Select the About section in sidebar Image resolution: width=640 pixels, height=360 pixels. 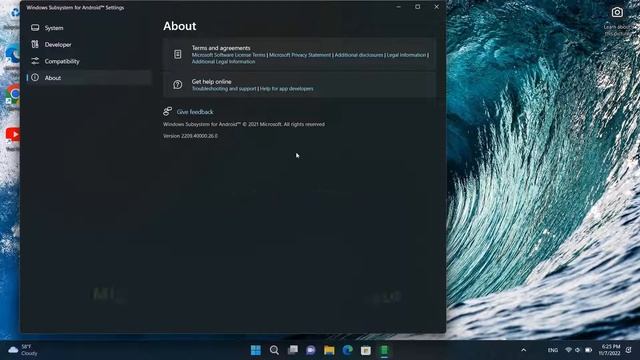click(89, 78)
